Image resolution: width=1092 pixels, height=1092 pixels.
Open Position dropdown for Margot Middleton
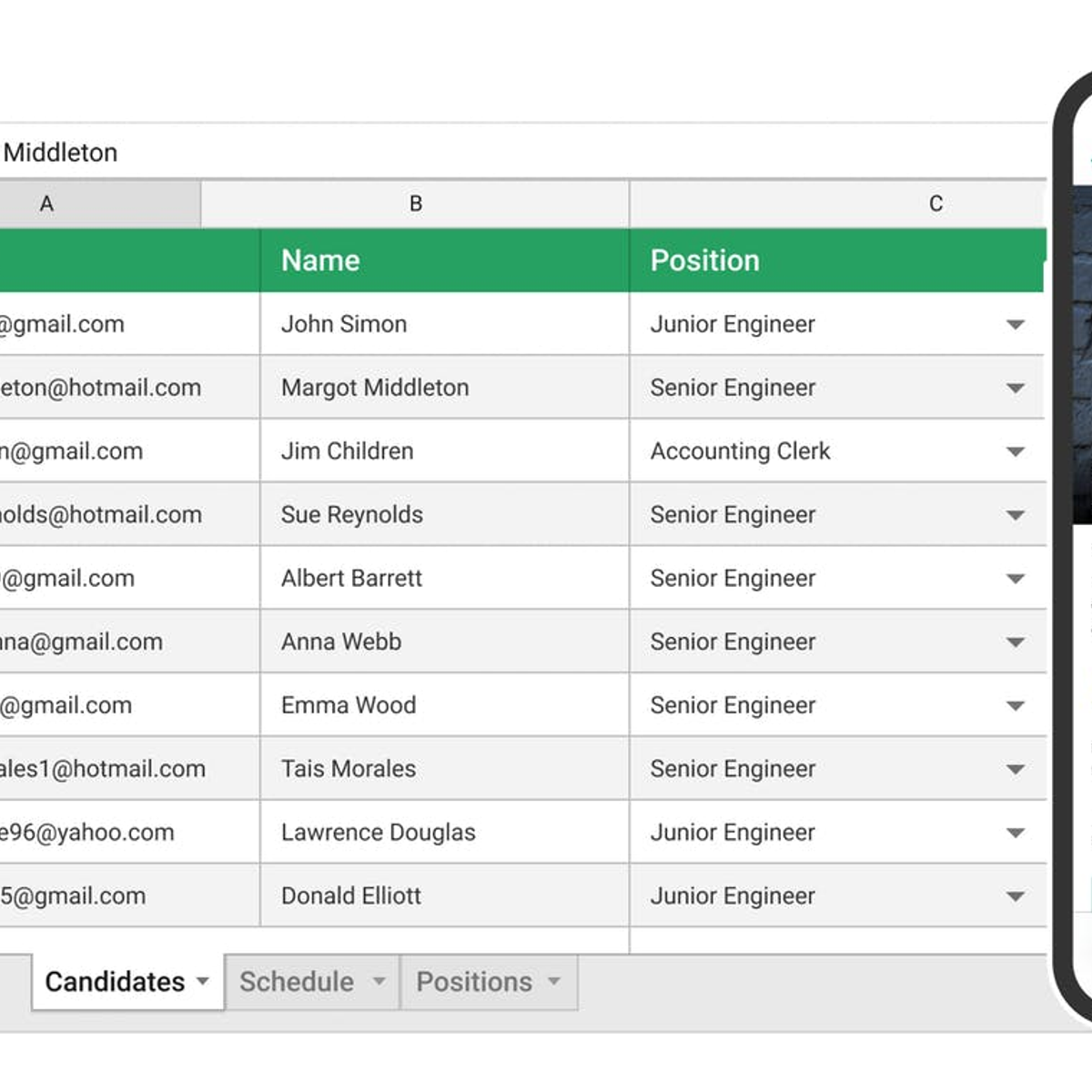pos(1016,388)
